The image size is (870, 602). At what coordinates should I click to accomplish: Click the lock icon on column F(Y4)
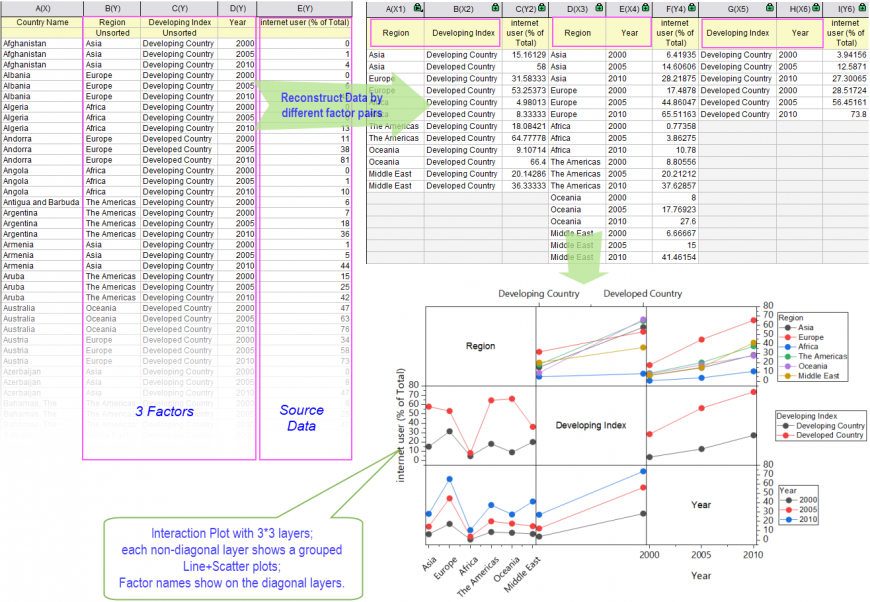(x=693, y=8)
